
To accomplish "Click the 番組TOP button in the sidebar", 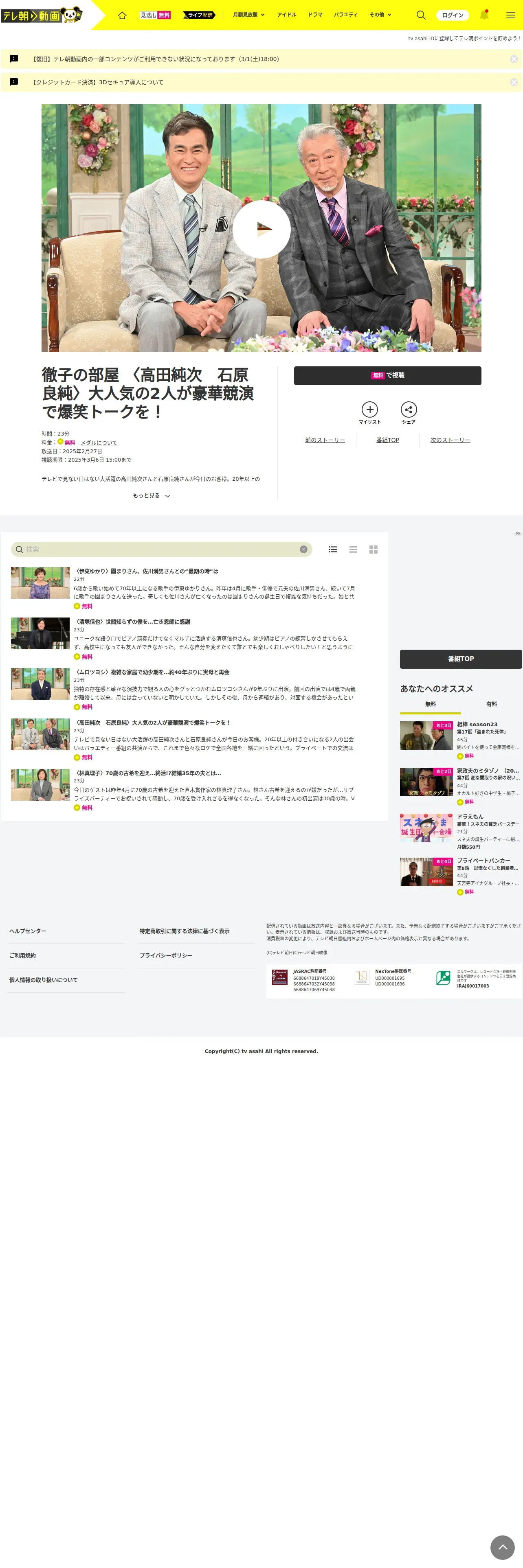I will 461,659.
